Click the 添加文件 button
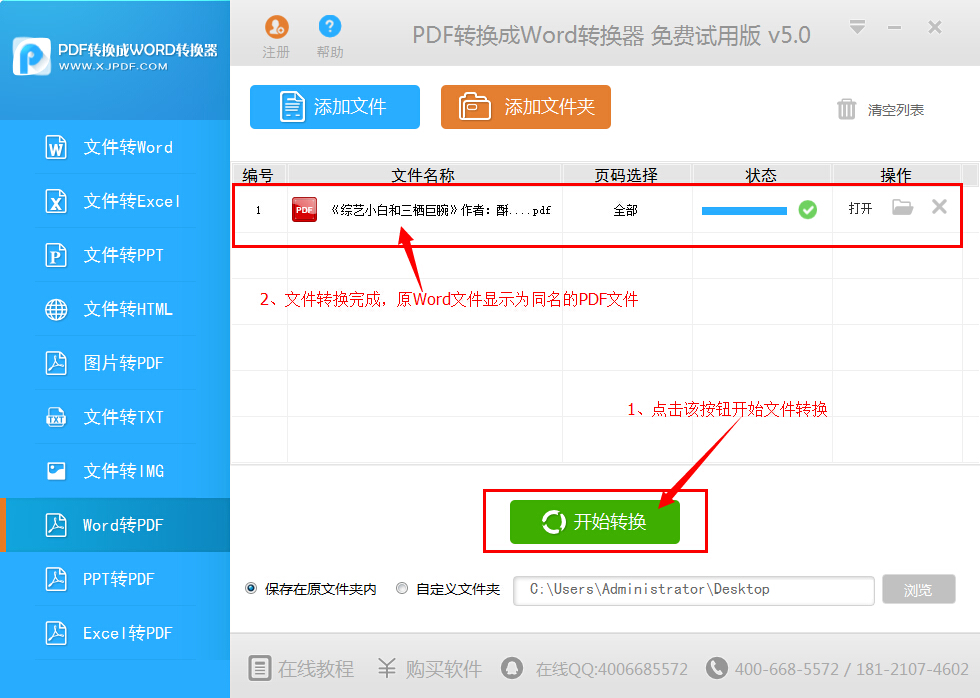 coord(335,107)
